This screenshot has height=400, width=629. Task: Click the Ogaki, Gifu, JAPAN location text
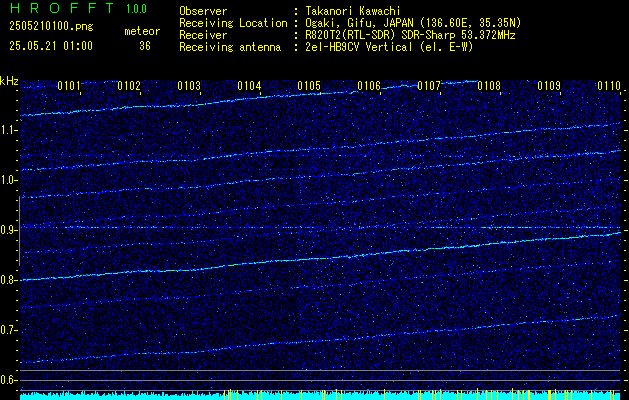413,23
